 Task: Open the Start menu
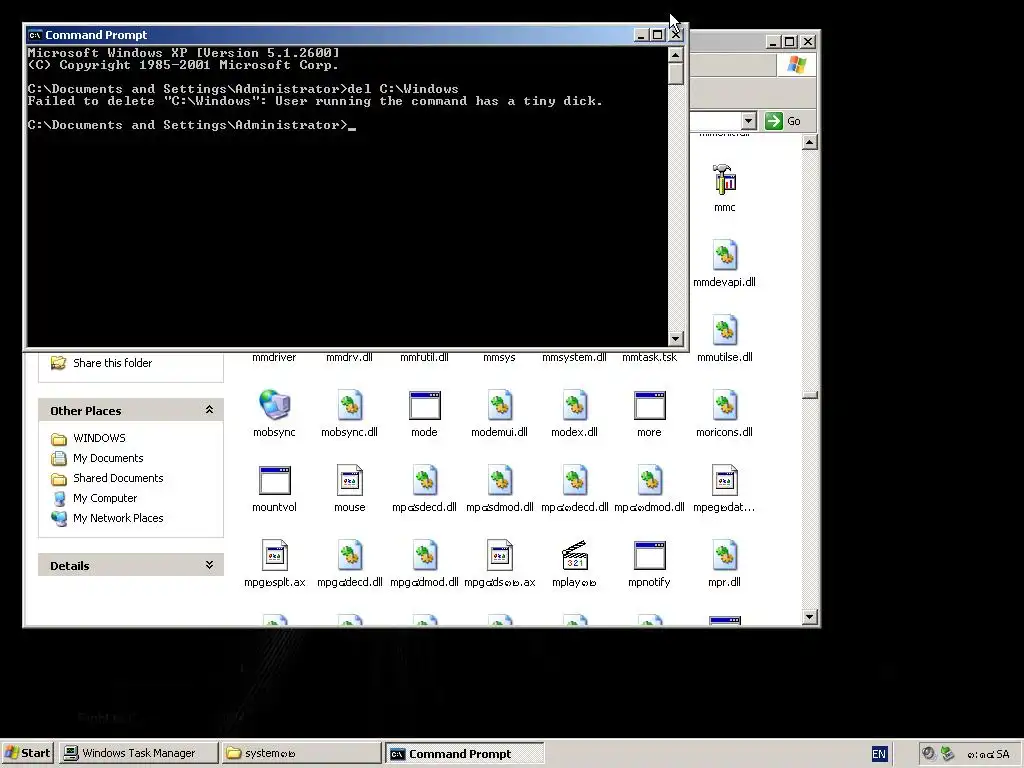coord(28,753)
